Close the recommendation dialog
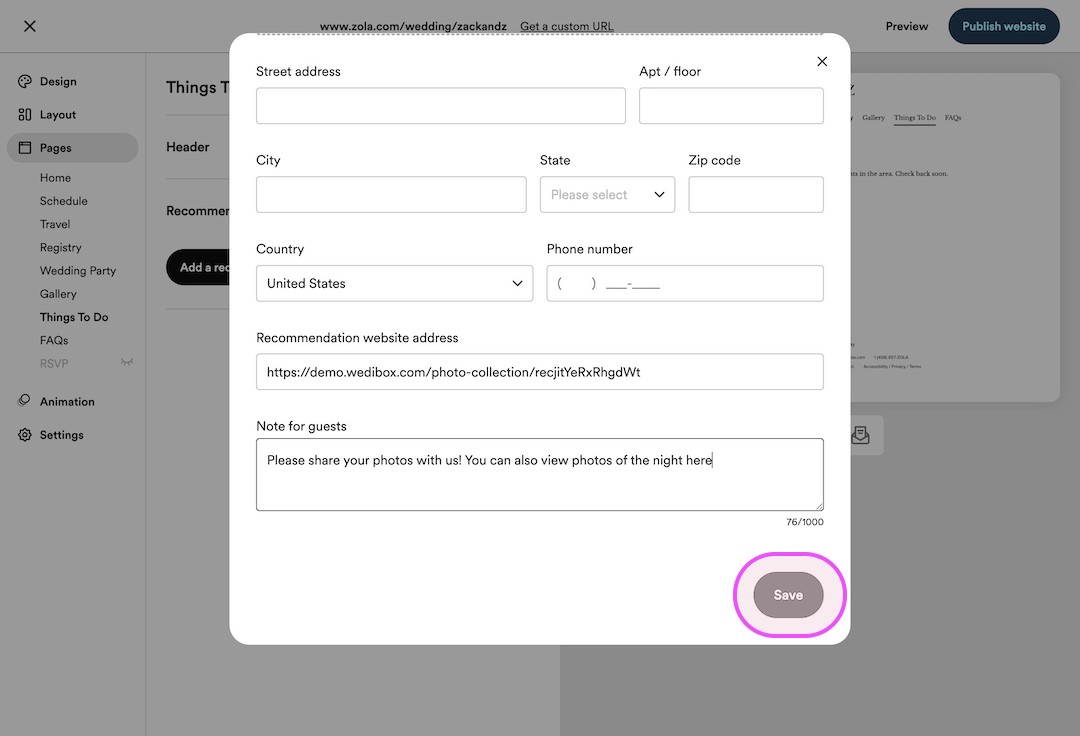Image resolution: width=1080 pixels, height=736 pixels. pyautogui.click(x=822, y=61)
